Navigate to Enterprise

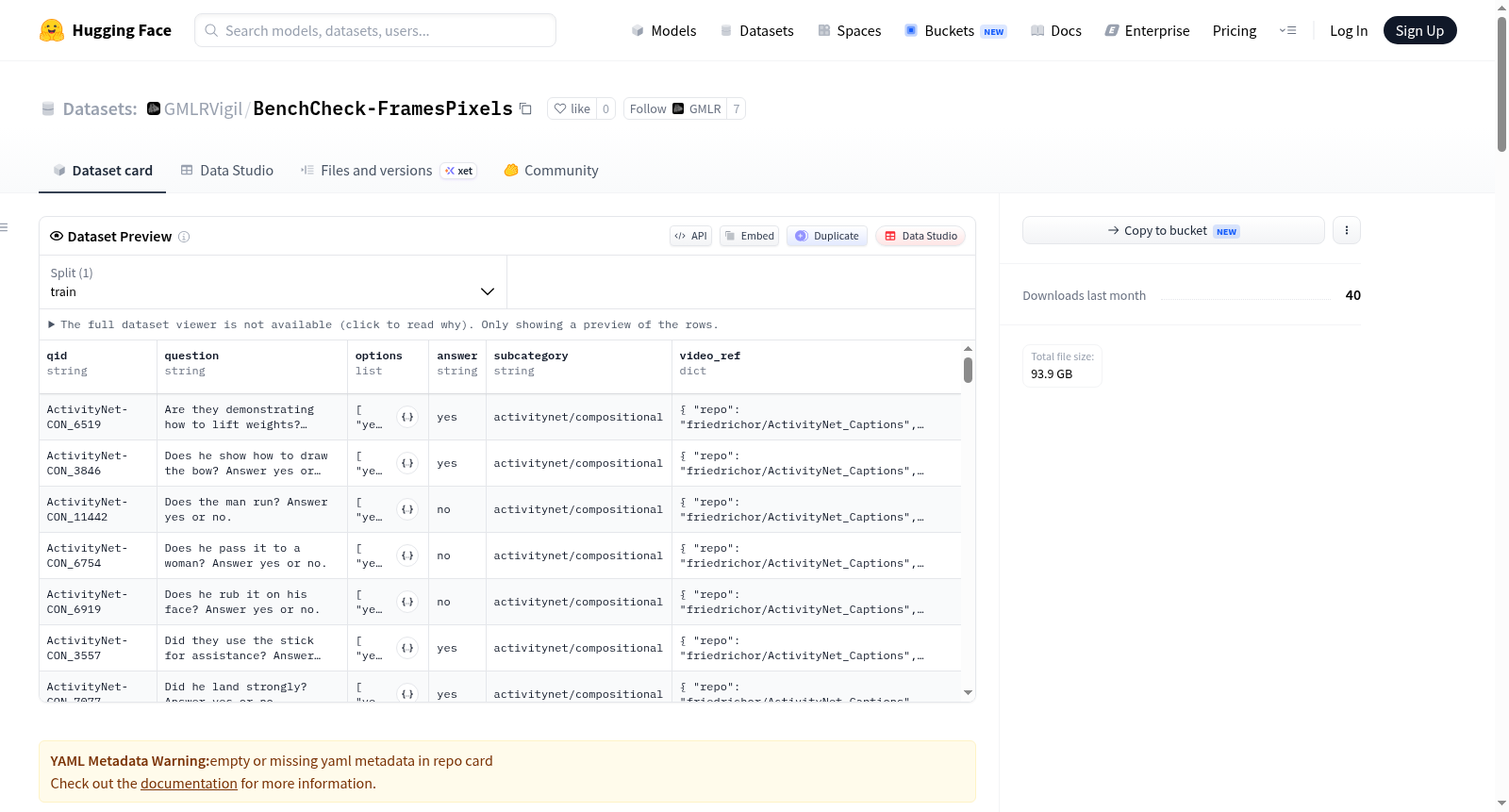(1147, 30)
